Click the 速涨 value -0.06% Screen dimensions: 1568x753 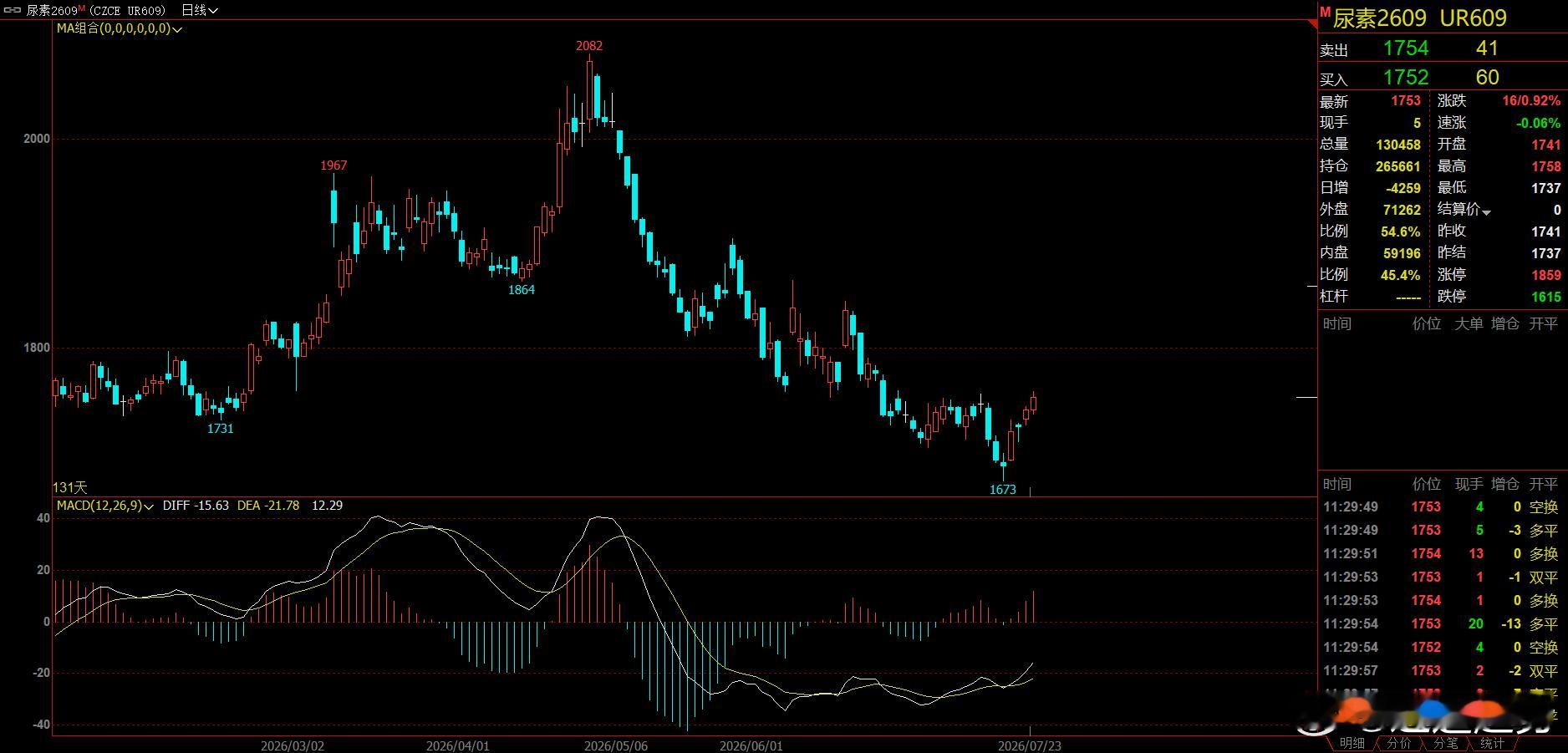[1539, 123]
